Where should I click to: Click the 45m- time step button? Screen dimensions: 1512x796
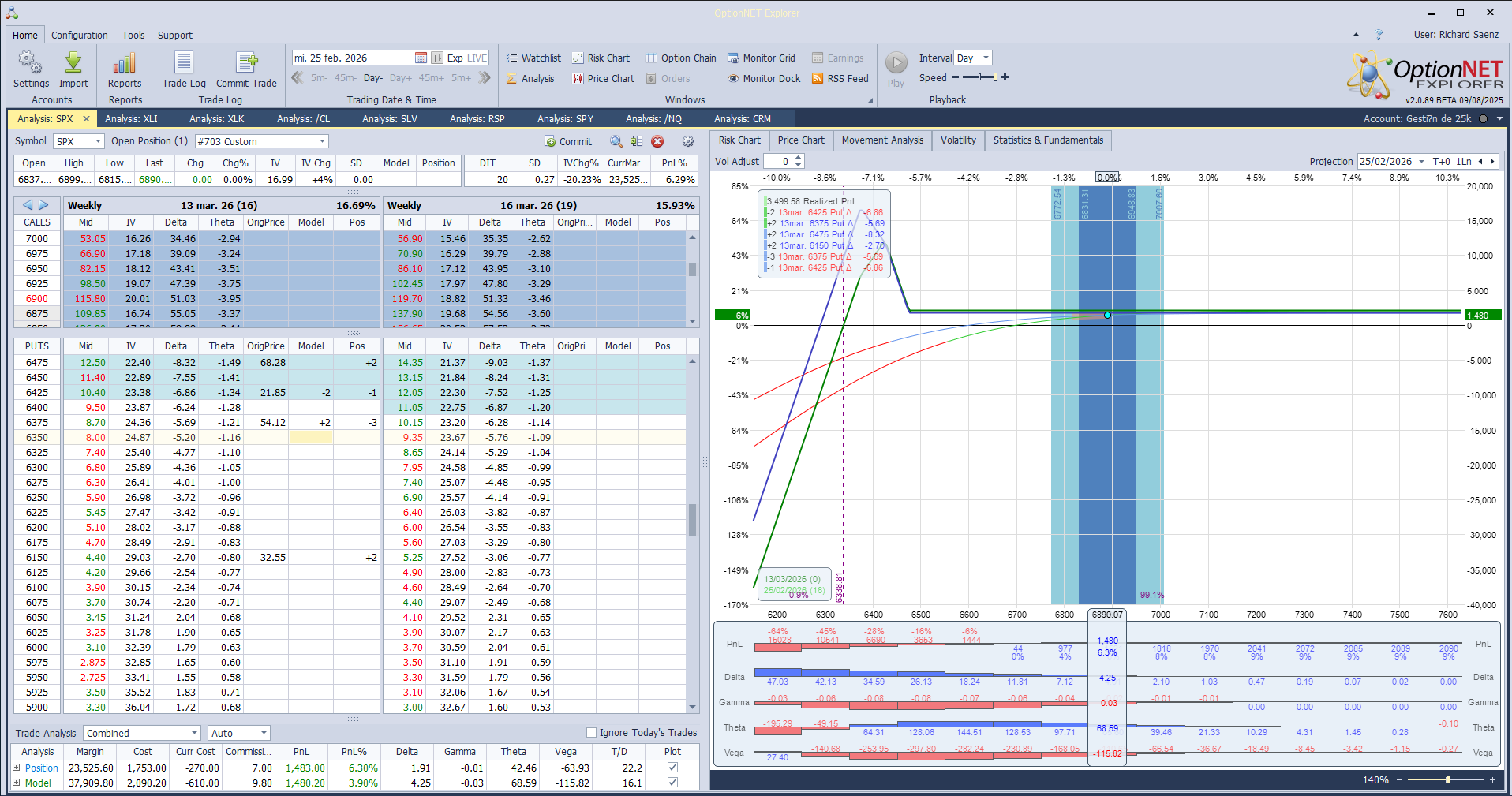345,77
